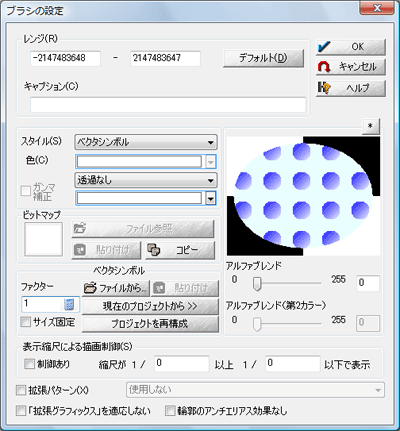Click the デフォルト(D) button
Image resolution: width=400 pixels, height=431 pixels.
(263, 59)
